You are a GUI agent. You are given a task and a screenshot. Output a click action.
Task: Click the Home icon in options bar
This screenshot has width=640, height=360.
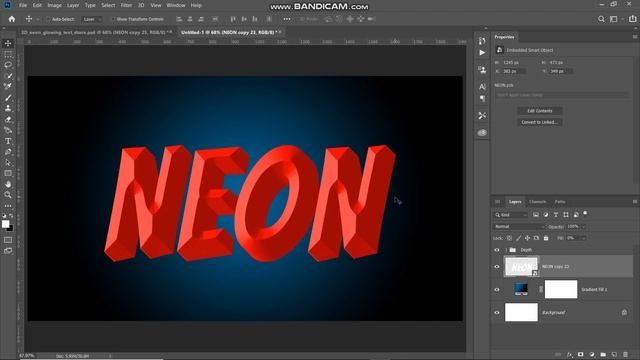pyautogui.click(x=11, y=19)
